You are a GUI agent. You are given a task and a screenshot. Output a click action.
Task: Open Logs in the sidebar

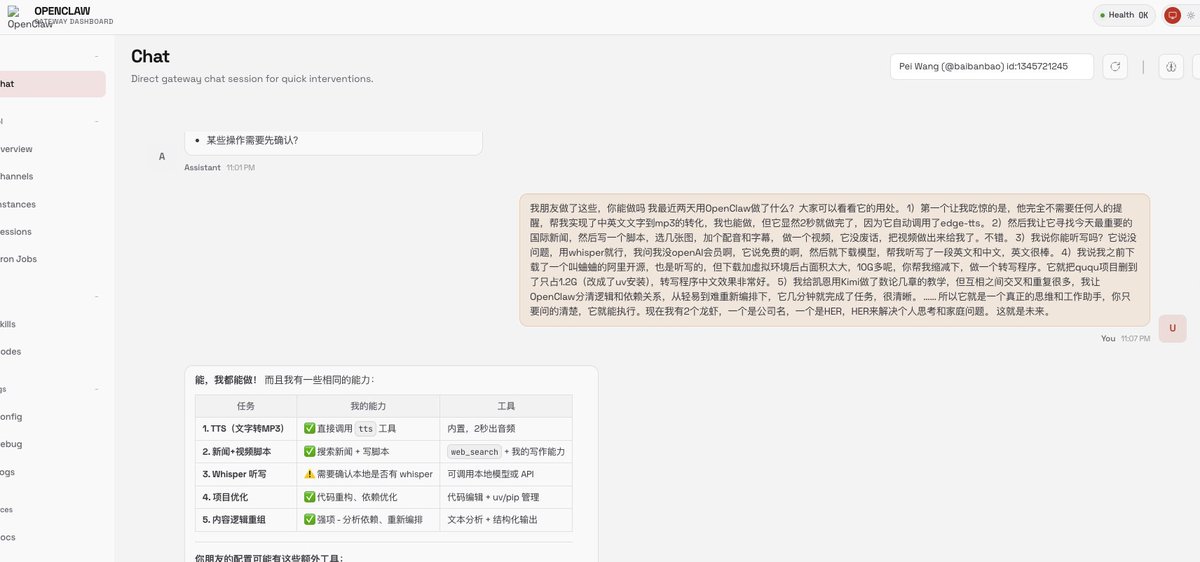(50, 472)
